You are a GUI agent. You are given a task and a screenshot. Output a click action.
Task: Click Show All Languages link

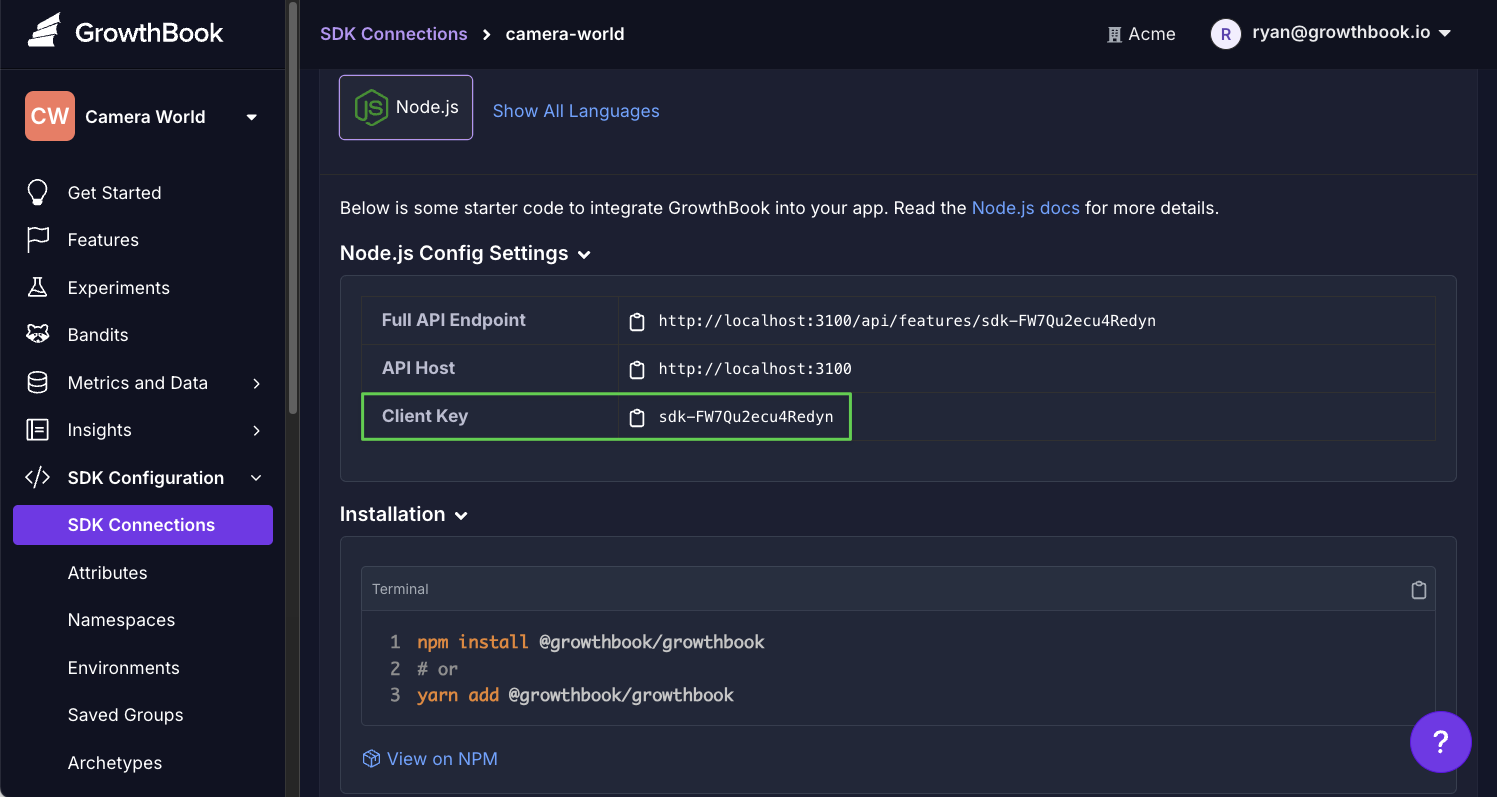[x=576, y=111]
